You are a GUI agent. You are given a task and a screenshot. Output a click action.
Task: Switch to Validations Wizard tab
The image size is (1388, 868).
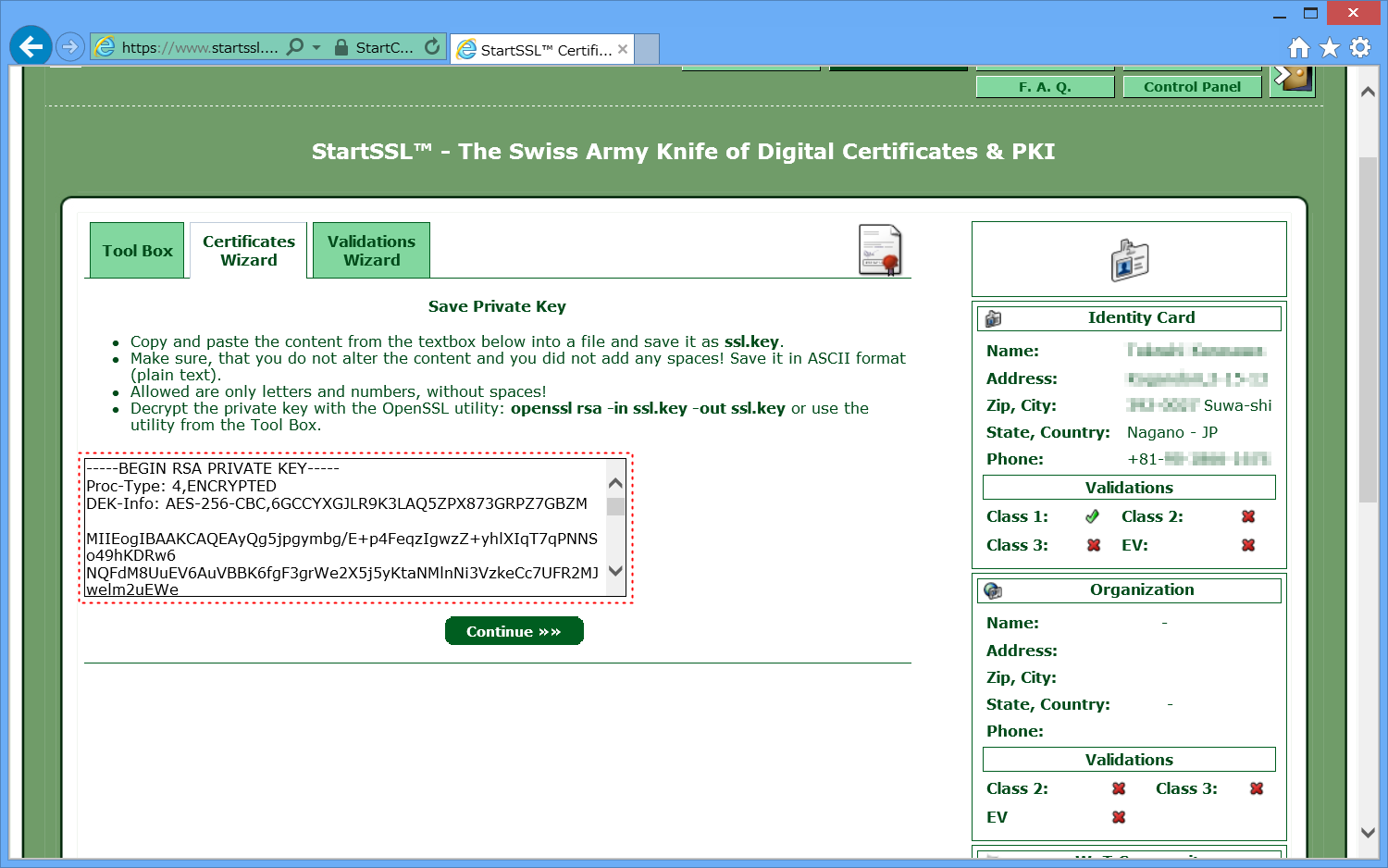pyautogui.click(x=371, y=251)
